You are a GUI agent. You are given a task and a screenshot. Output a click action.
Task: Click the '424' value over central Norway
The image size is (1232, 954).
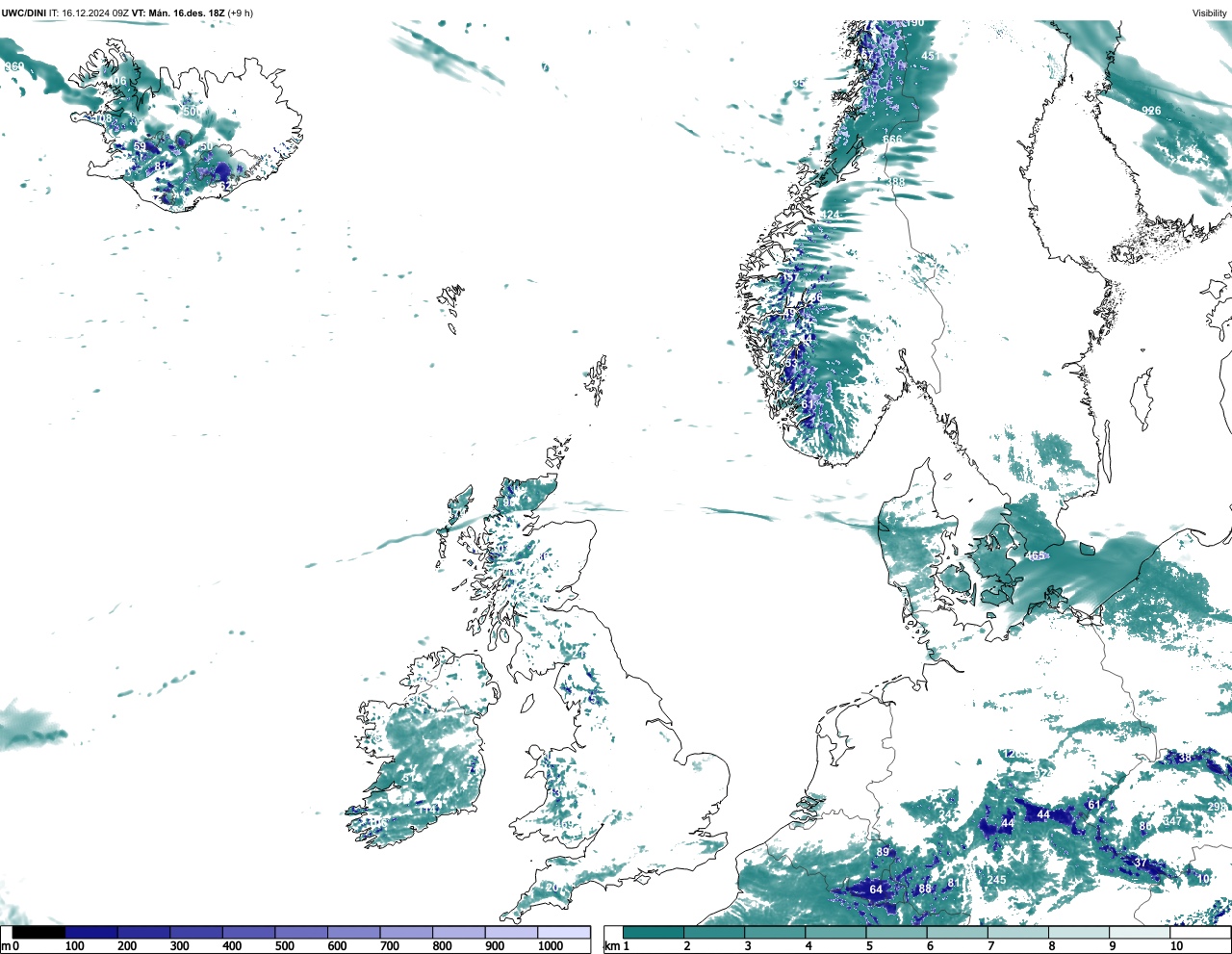click(830, 215)
